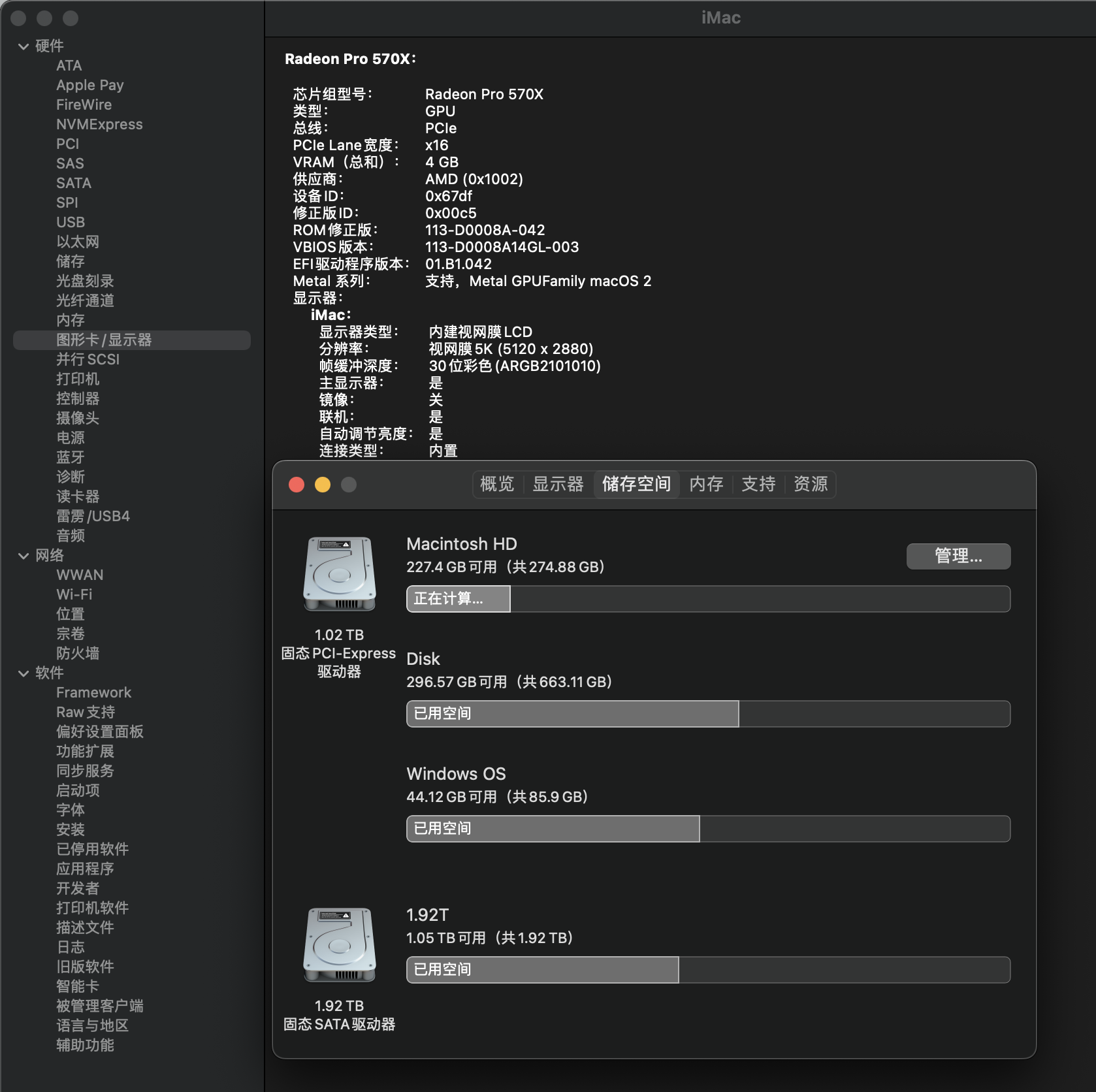
Task: Click the Macintosh HD volume name
Action: click(x=462, y=544)
